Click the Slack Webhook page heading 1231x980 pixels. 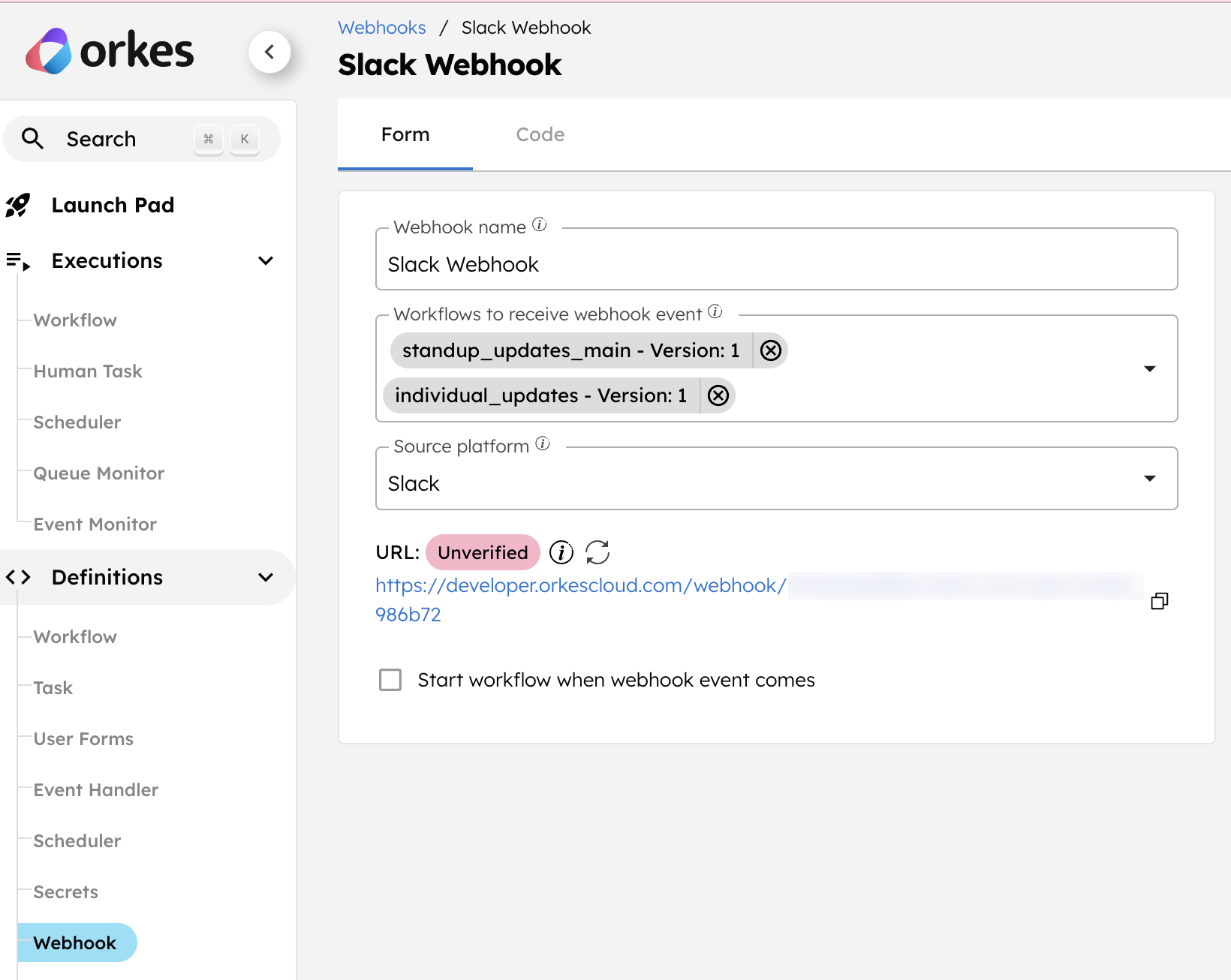click(x=450, y=65)
